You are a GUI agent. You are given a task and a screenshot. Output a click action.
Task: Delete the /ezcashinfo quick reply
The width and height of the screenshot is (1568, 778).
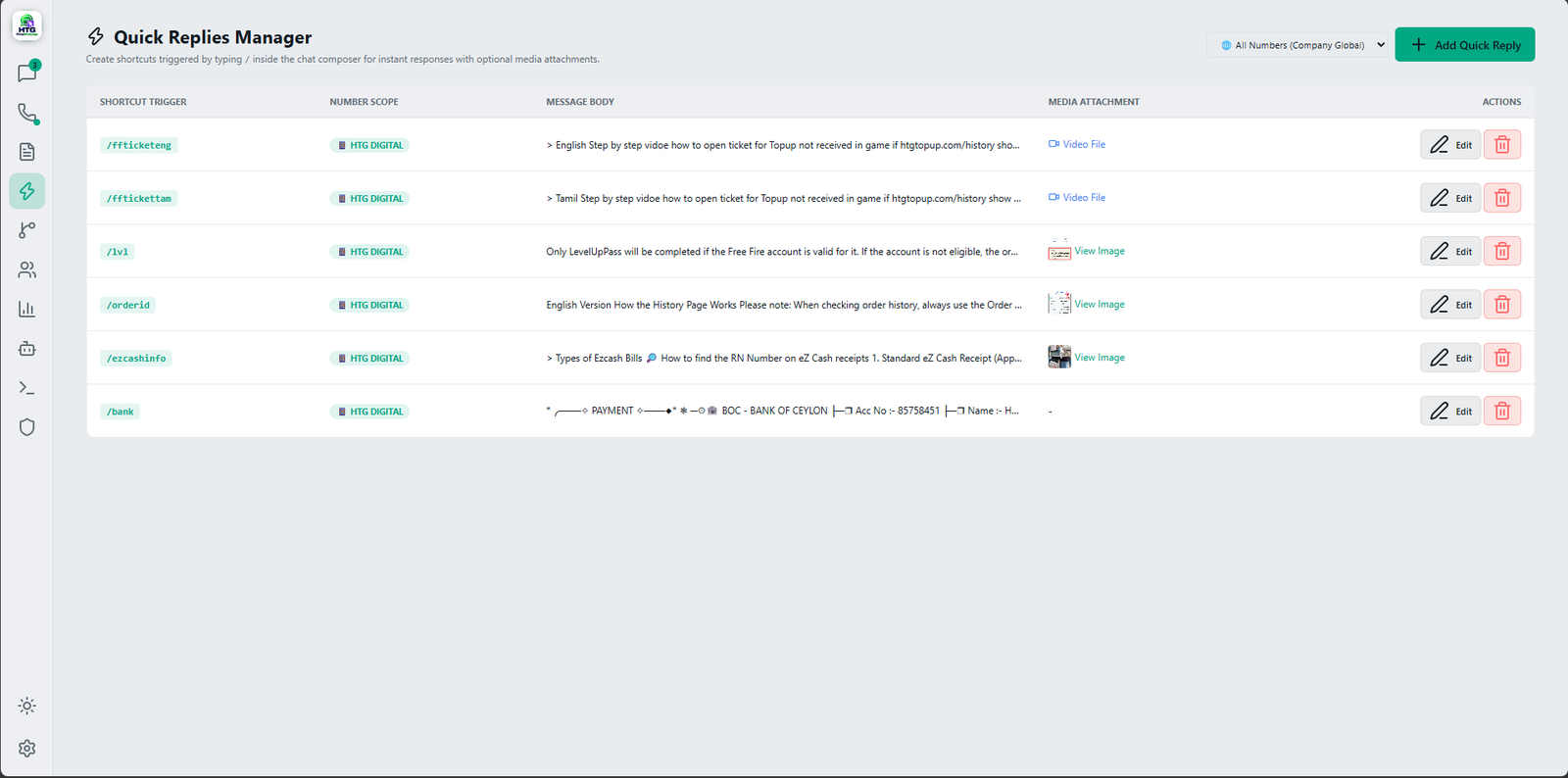click(x=1502, y=358)
